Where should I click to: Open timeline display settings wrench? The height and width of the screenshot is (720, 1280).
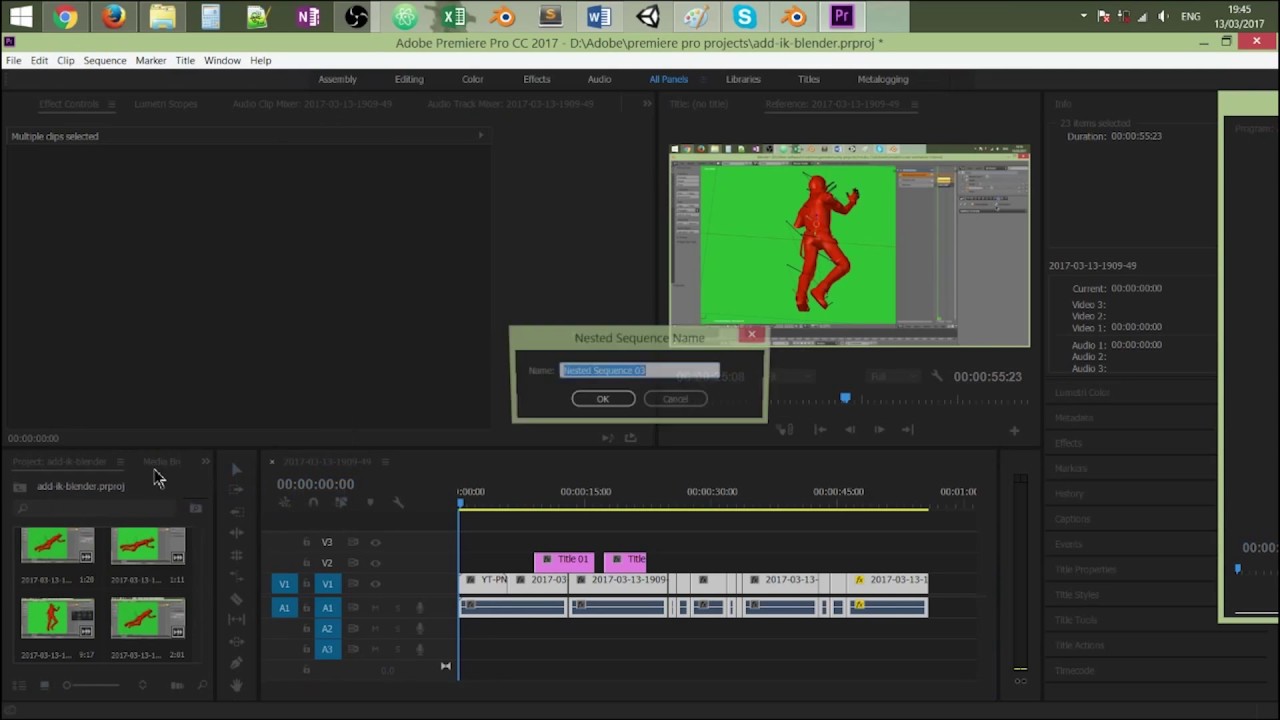click(398, 502)
